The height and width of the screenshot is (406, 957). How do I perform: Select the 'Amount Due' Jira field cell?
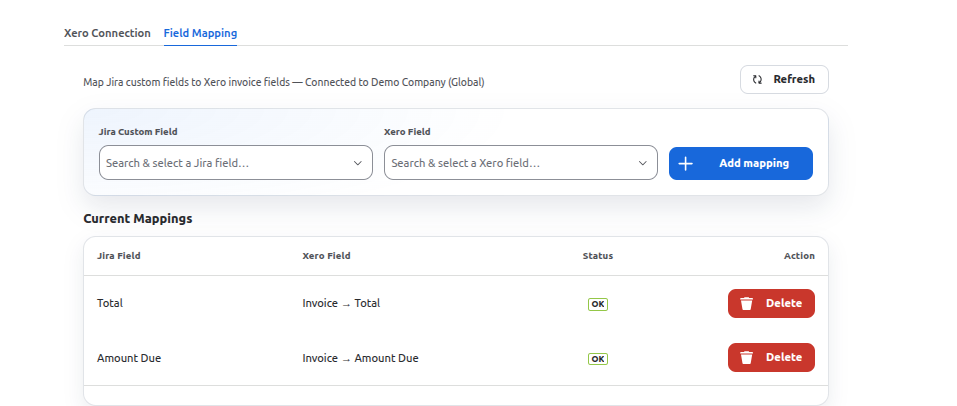point(129,358)
